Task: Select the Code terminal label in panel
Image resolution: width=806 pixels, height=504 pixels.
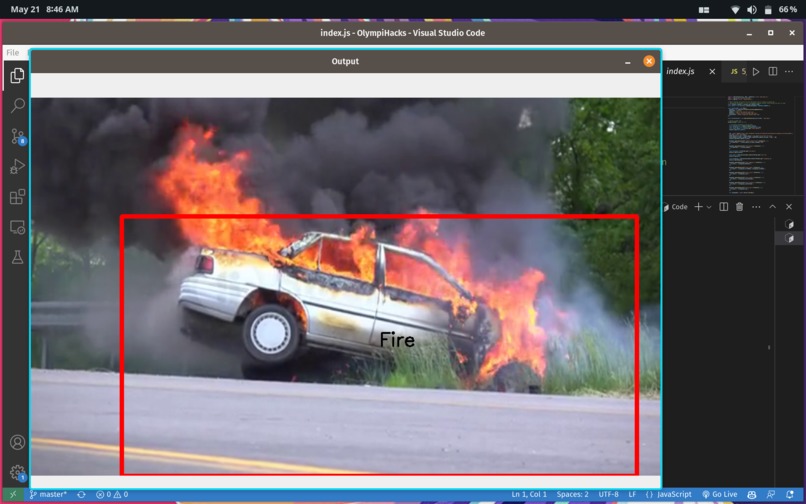Action: coord(675,207)
